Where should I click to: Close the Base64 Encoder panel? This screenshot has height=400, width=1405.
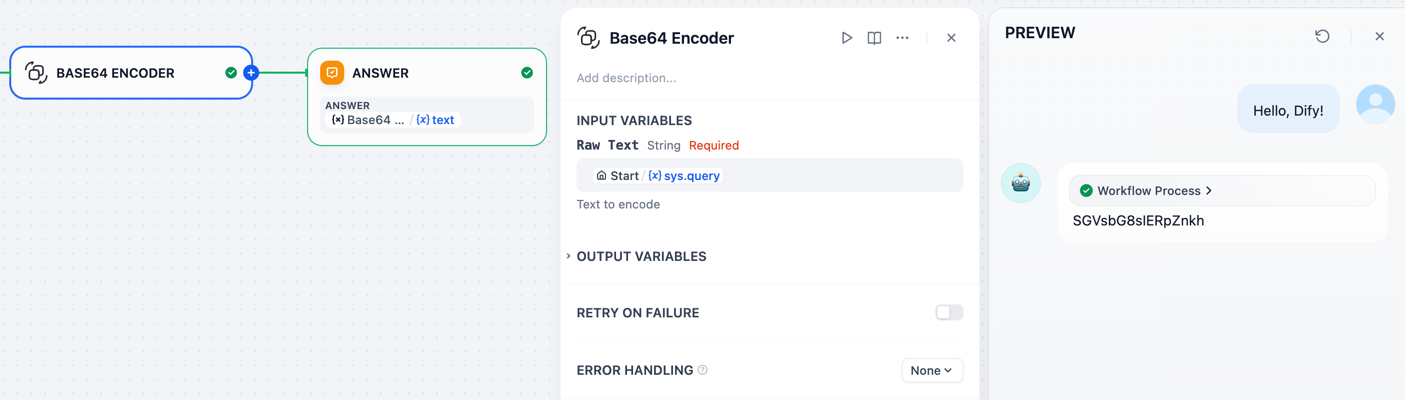tap(951, 38)
